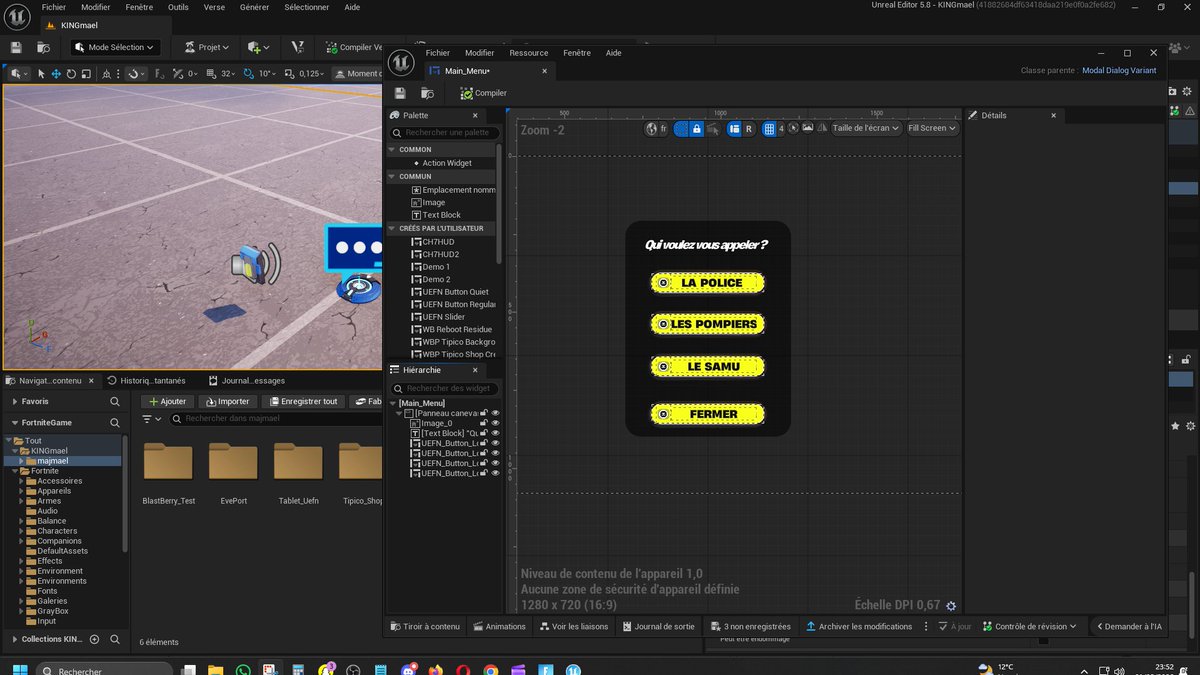
Task: Enable the grid display icon in designer toolbar
Action: click(771, 128)
